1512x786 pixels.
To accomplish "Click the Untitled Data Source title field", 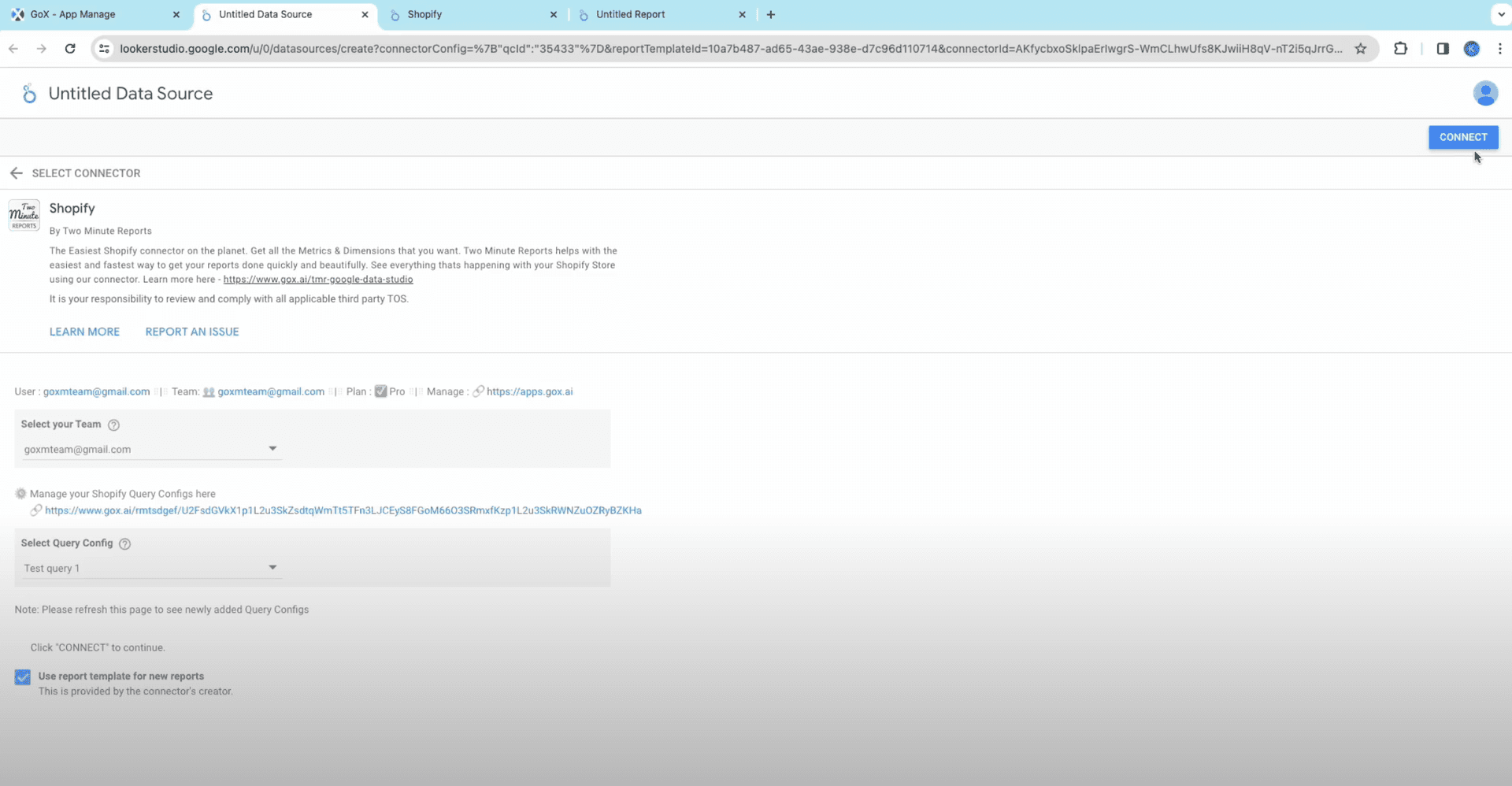I will pos(131,94).
